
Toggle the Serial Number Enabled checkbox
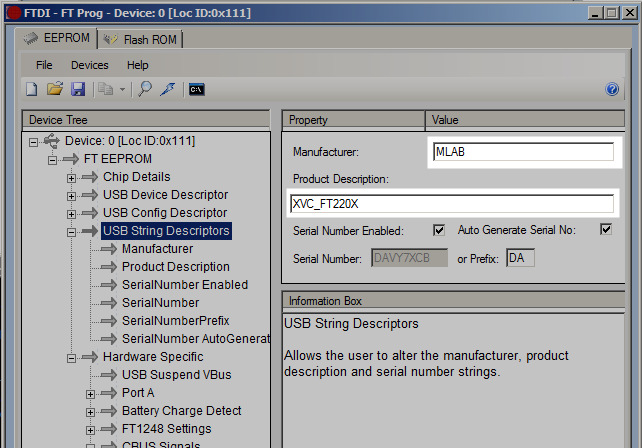(x=439, y=230)
